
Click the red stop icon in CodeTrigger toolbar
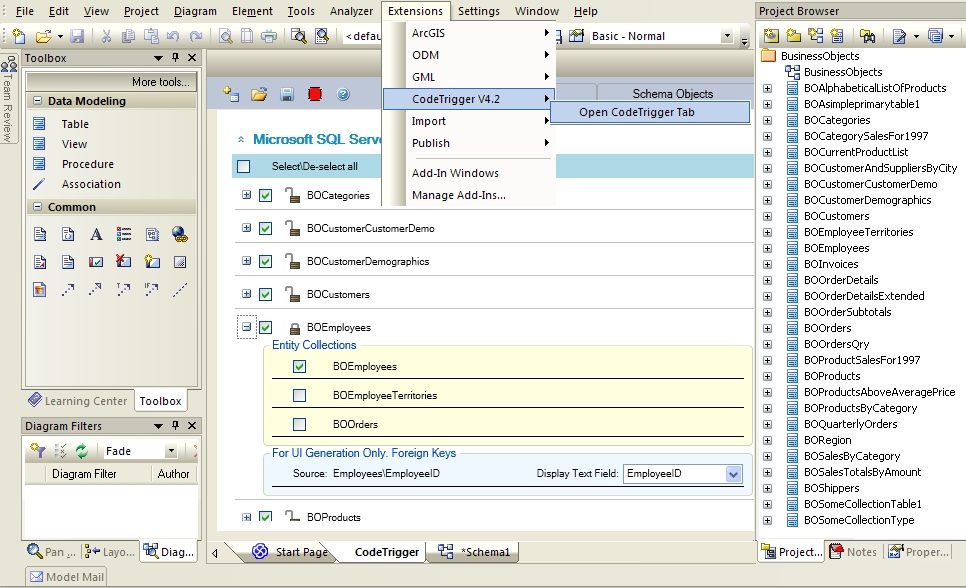315,94
